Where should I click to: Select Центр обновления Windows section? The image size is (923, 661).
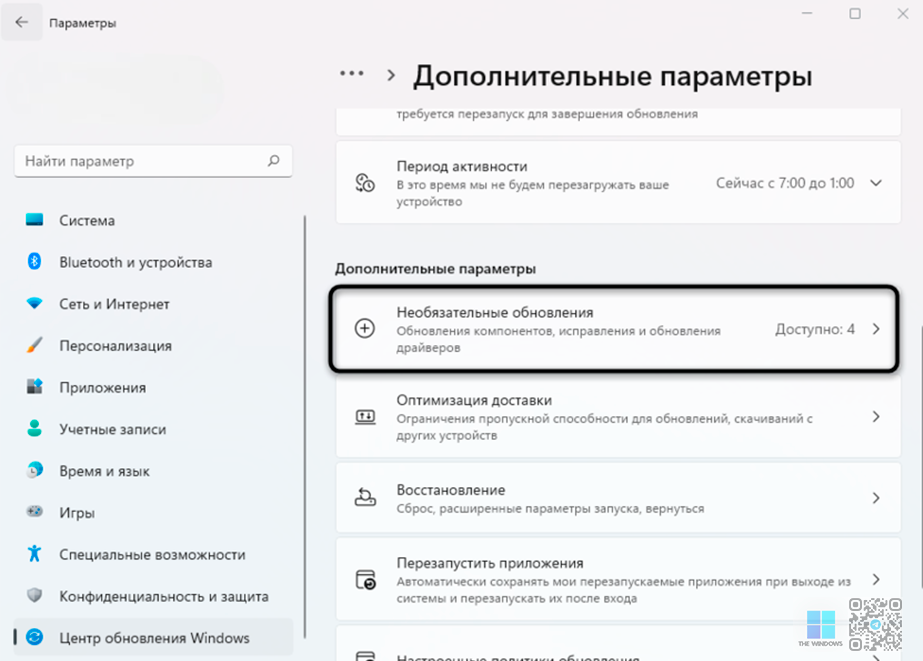coord(153,637)
